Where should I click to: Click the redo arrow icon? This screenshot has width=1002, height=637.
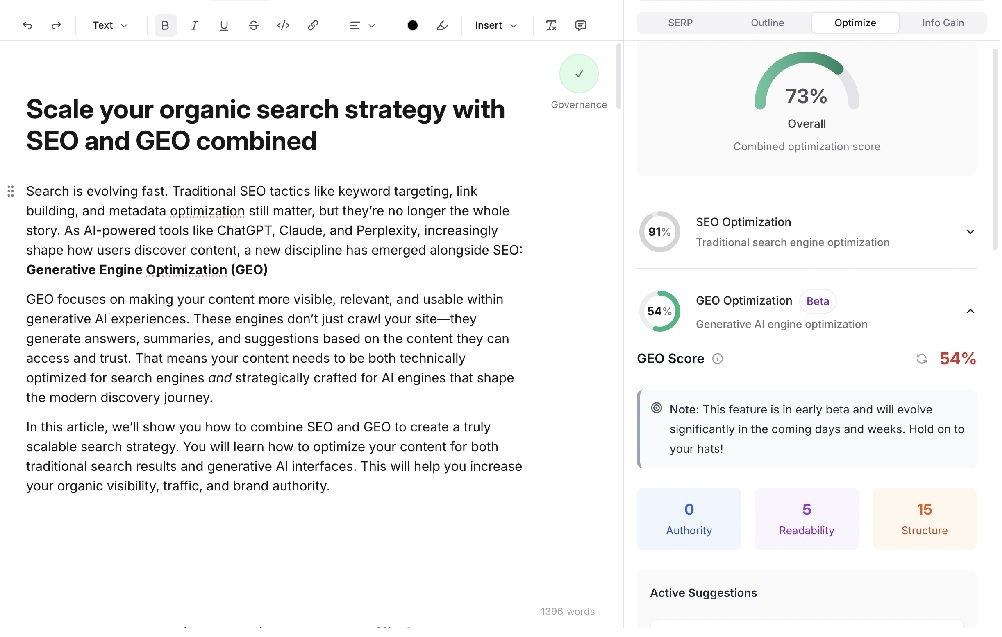click(56, 25)
